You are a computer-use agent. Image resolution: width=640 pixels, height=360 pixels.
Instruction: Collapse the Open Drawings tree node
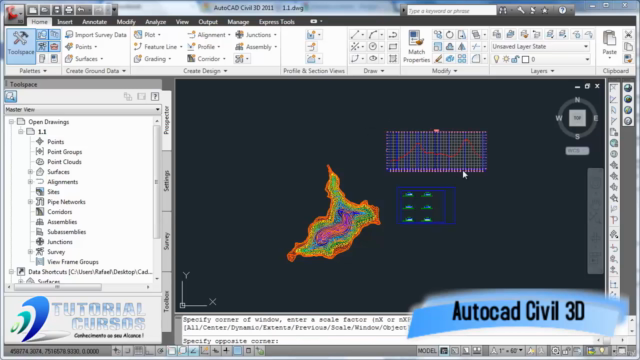(x=11, y=122)
